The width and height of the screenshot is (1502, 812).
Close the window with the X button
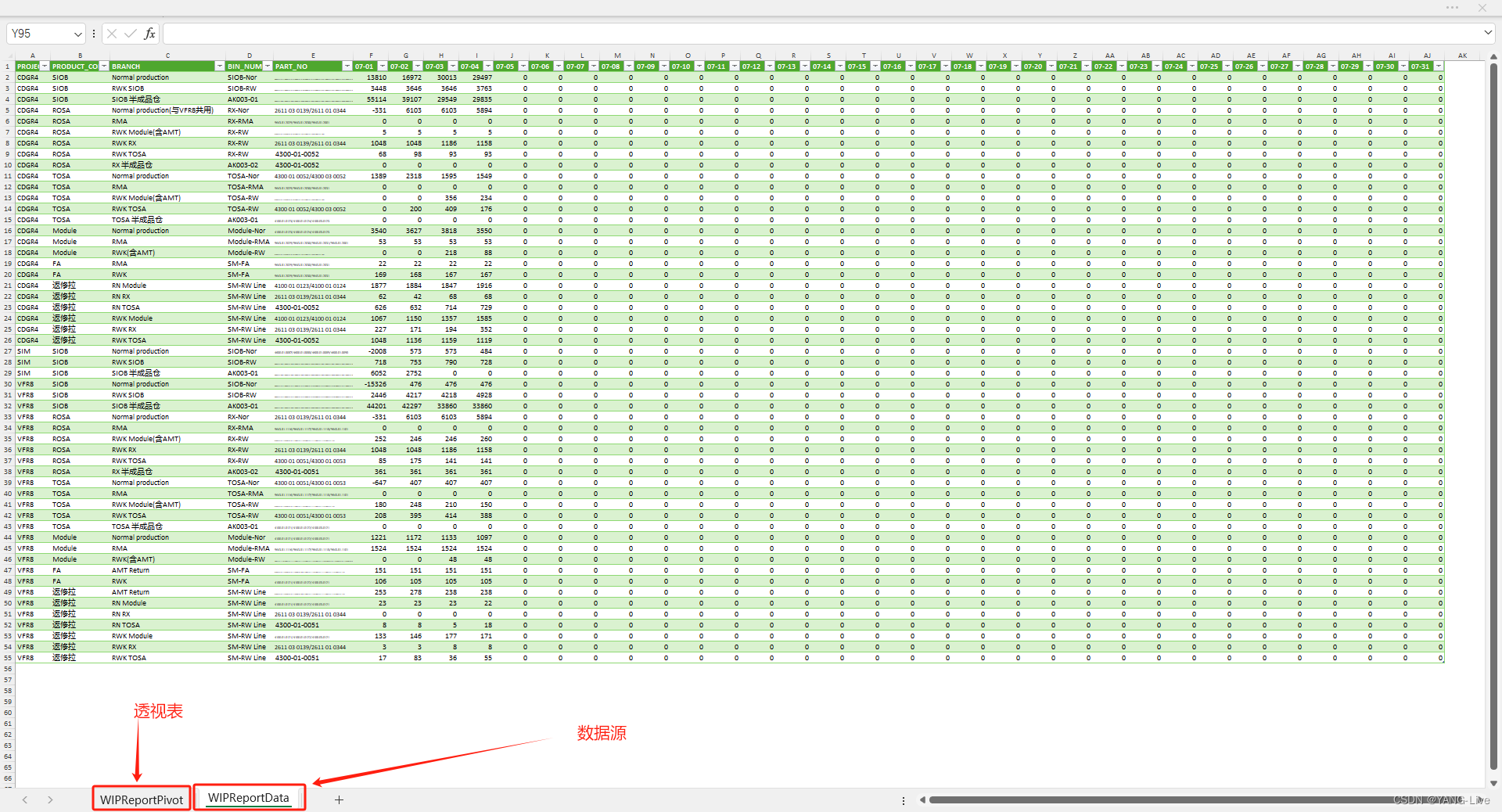click(x=1482, y=8)
